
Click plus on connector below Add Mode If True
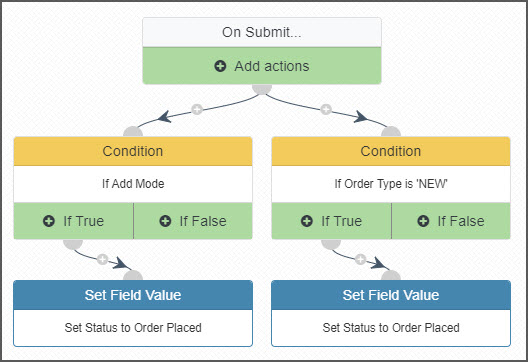click(102, 259)
